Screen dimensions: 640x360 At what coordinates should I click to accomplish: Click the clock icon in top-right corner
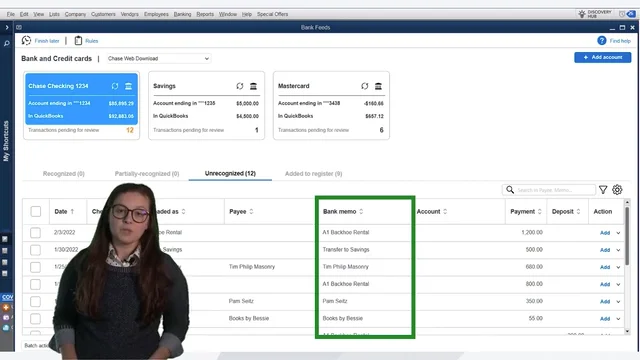[x=622, y=14]
